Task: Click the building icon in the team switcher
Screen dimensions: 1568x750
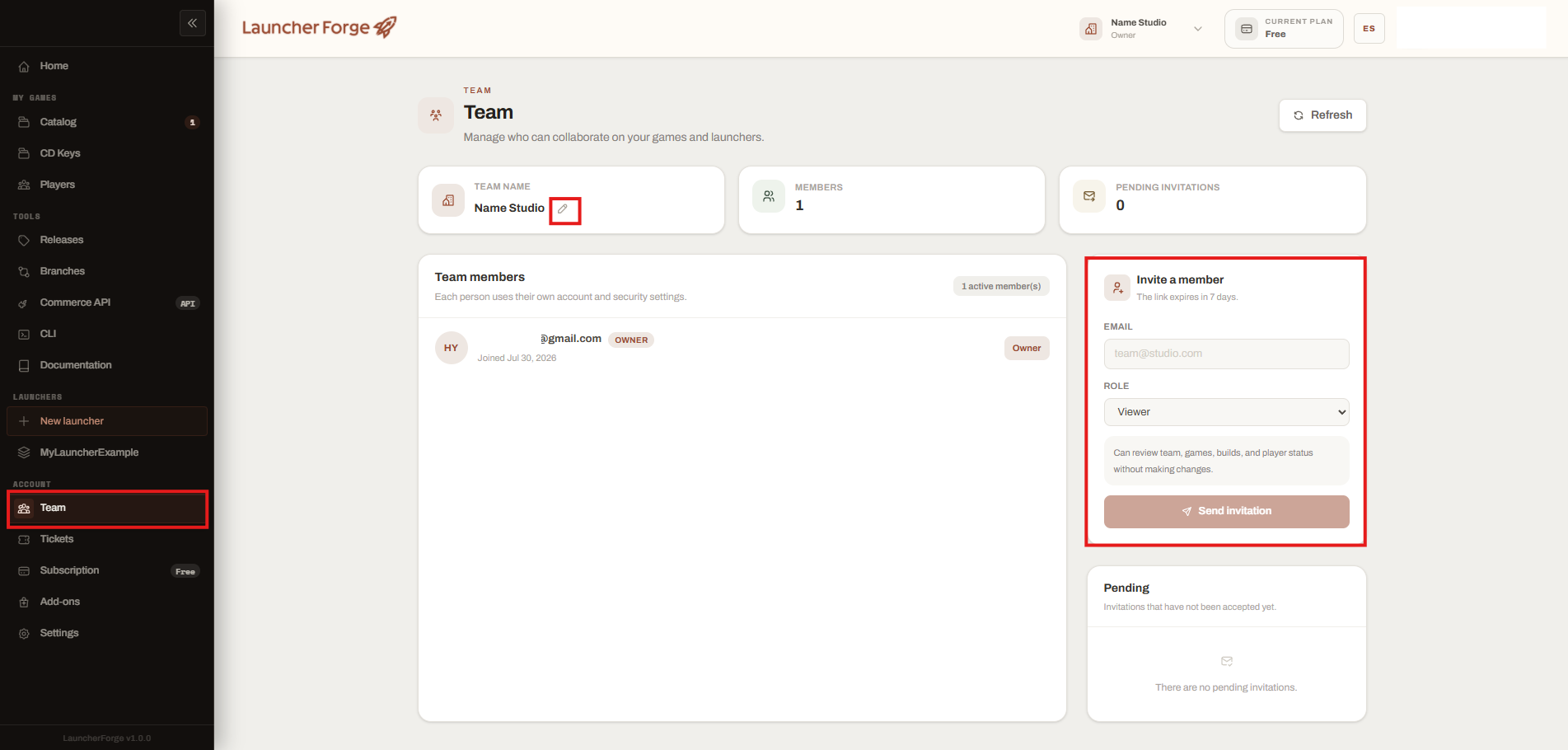Action: (x=1091, y=29)
